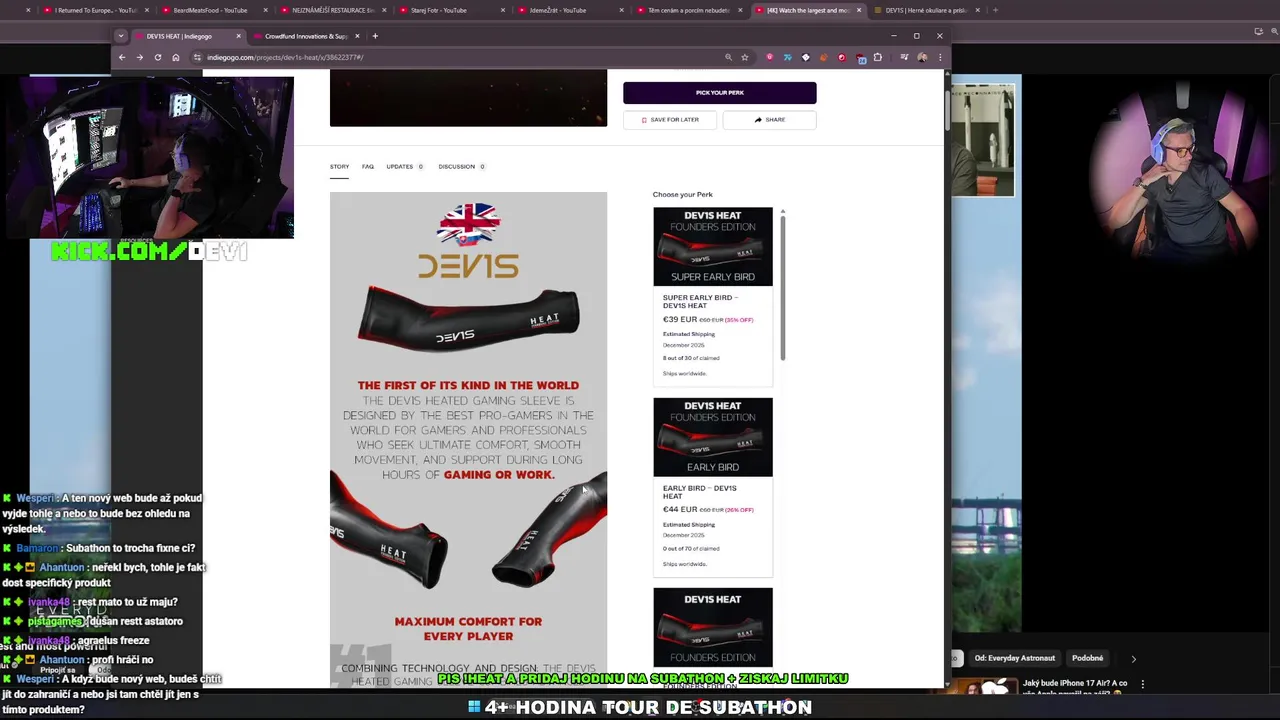Open the browser profile avatar
This screenshot has width=1280, height=720.
(922, 57)
